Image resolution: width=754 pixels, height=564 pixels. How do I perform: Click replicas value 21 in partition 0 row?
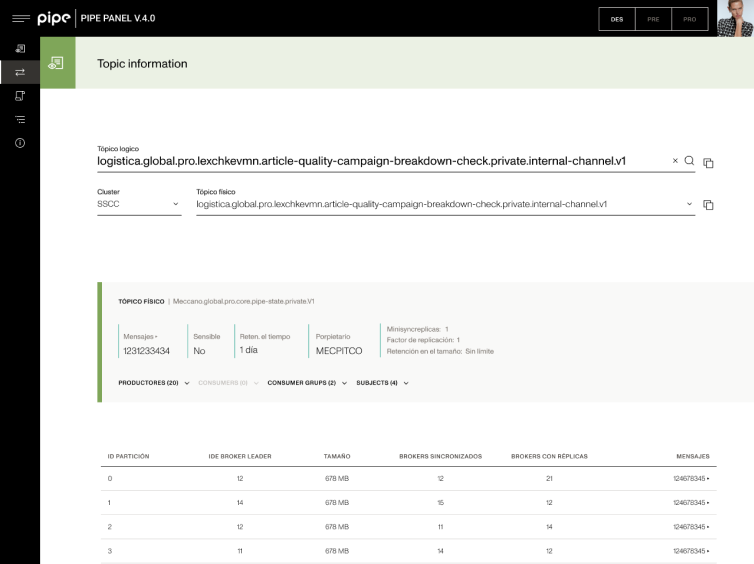(x=549, y=478)
